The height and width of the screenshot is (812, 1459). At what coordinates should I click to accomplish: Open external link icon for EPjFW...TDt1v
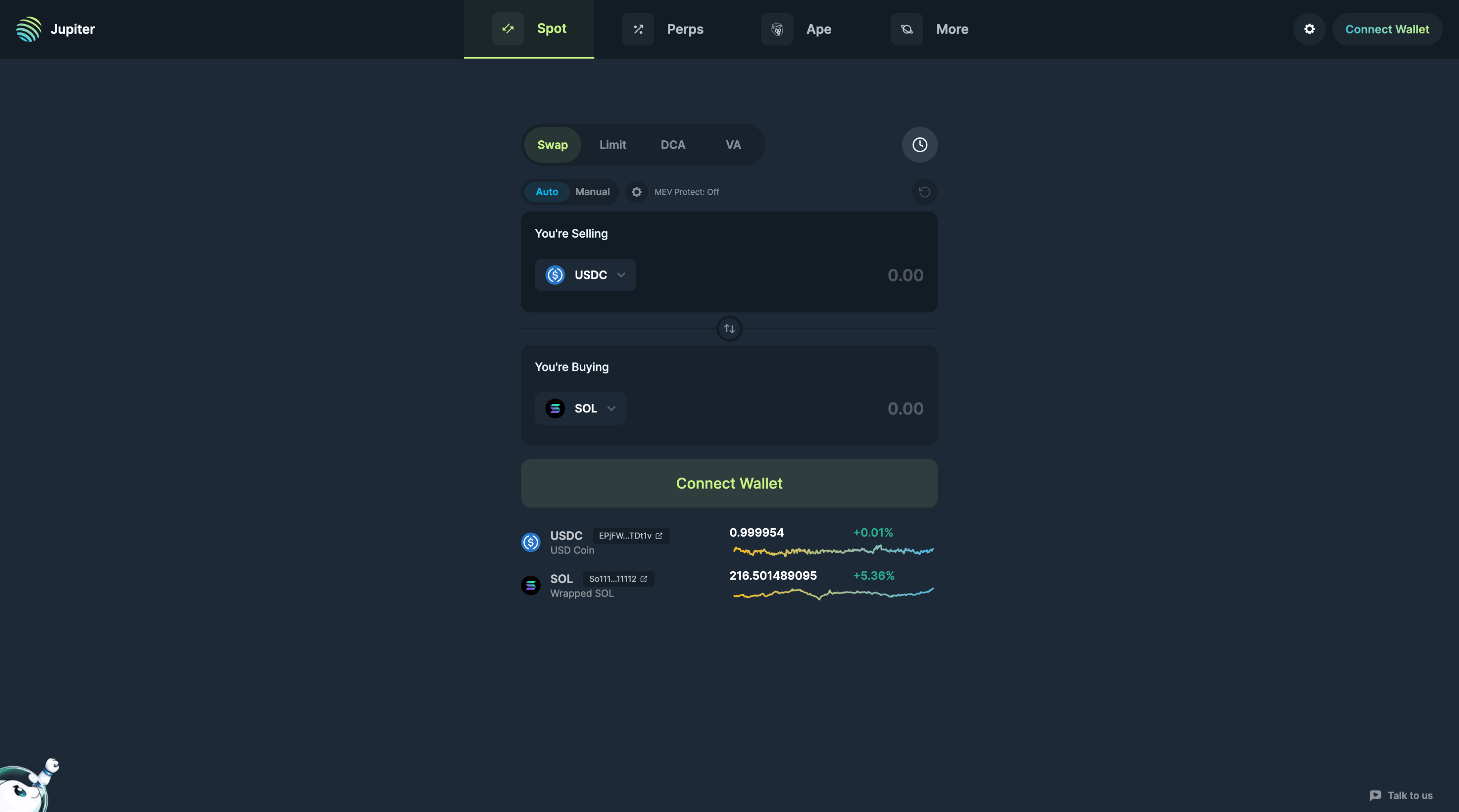point(659,536)
